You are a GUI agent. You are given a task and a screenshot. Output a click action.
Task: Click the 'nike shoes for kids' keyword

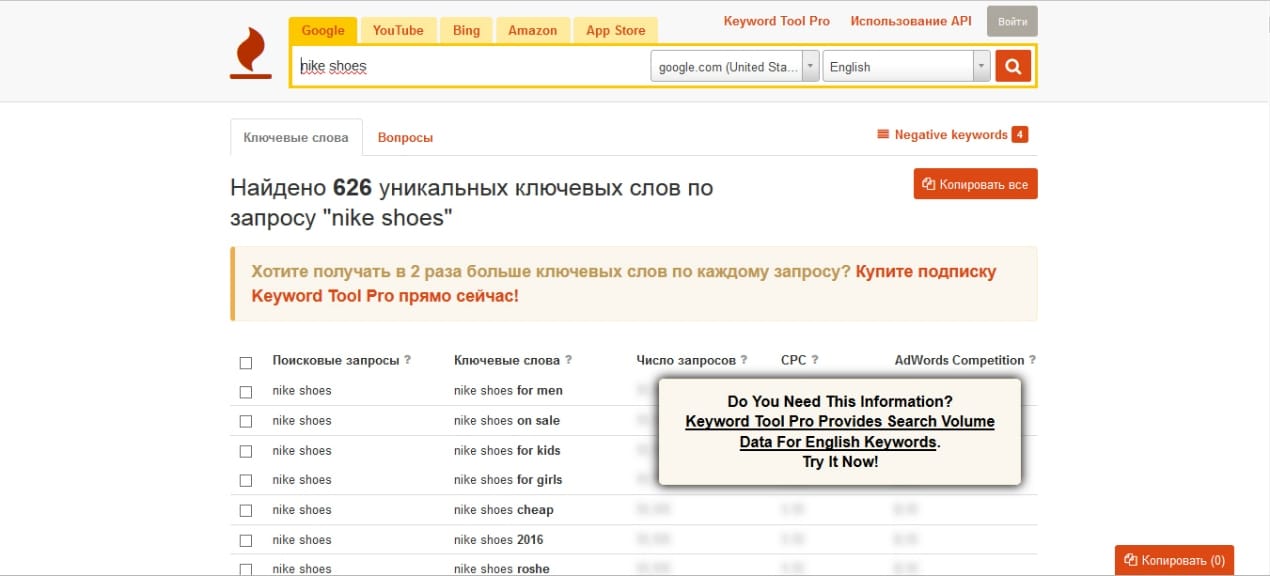(507, 450)
